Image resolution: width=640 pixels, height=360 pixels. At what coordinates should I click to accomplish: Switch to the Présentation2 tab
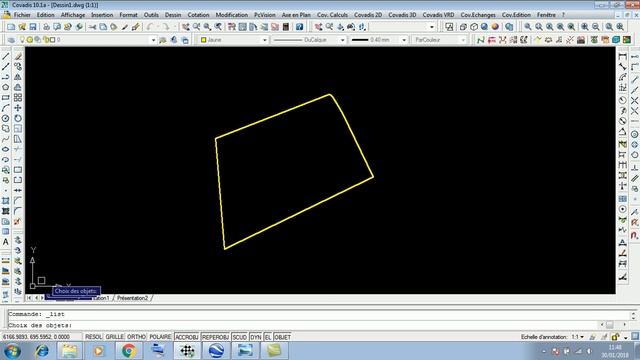tap(132, 298)
